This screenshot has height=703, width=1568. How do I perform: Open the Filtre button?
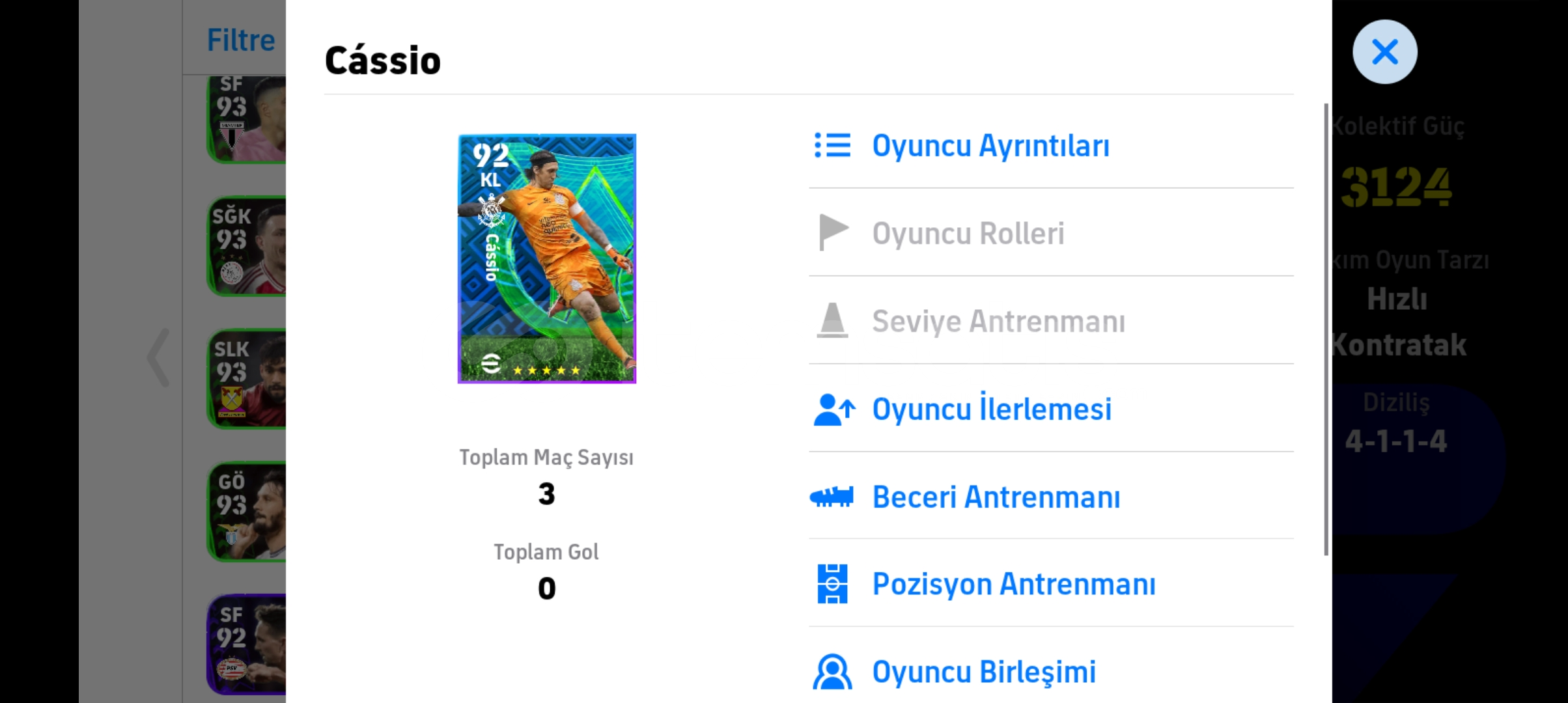(241, 40)
